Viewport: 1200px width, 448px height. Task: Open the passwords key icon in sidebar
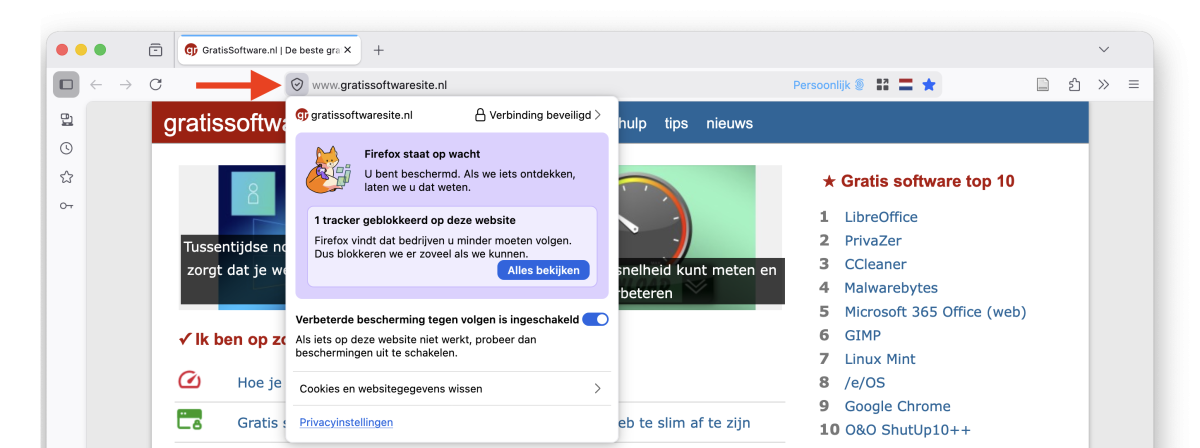[x=66, y=206]
